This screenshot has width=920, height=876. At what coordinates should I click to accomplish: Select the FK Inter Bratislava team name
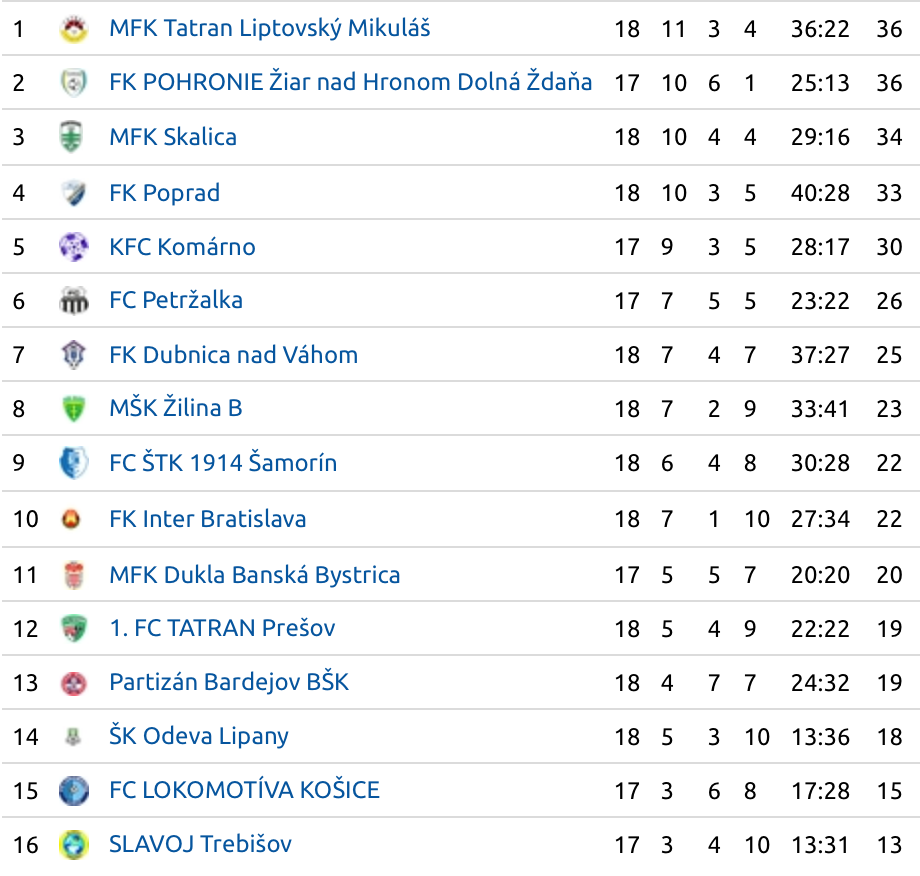[208, 519]
